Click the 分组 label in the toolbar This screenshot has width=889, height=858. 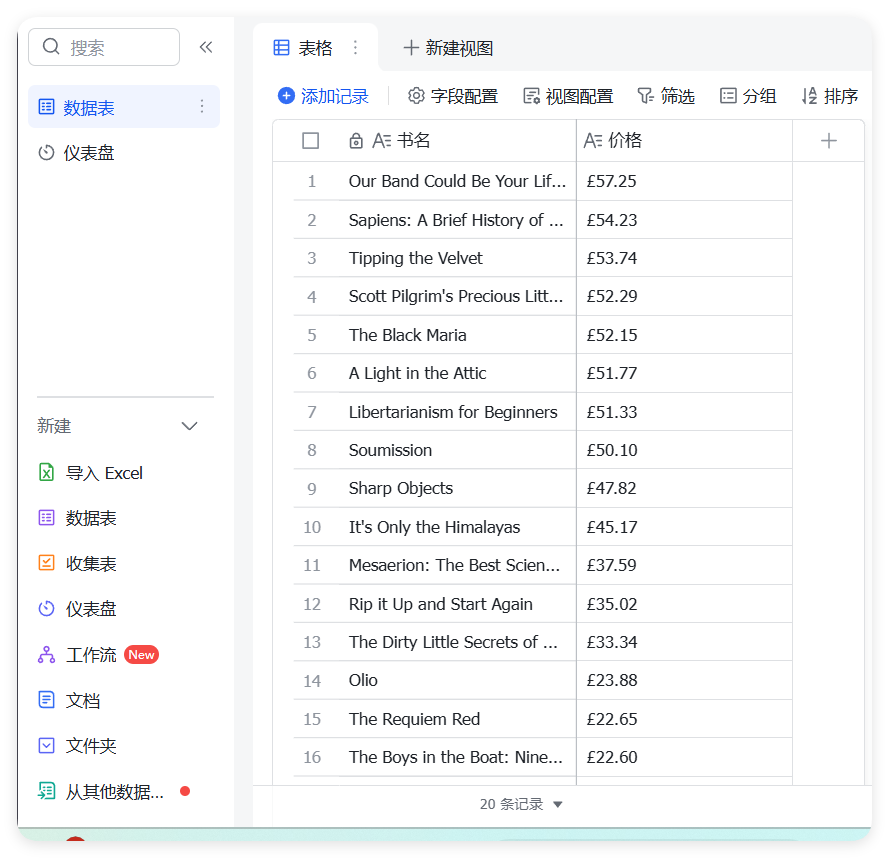tap(759, 96)
